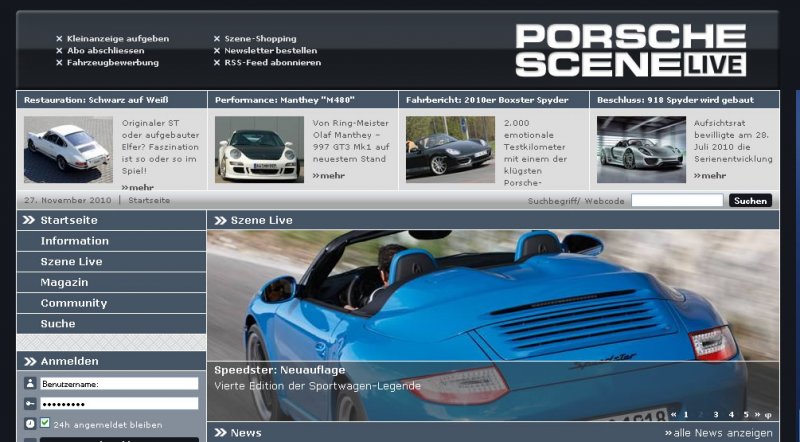
Task: Click the Kleinanzeige aufgeben link
Action: [118, 38]
